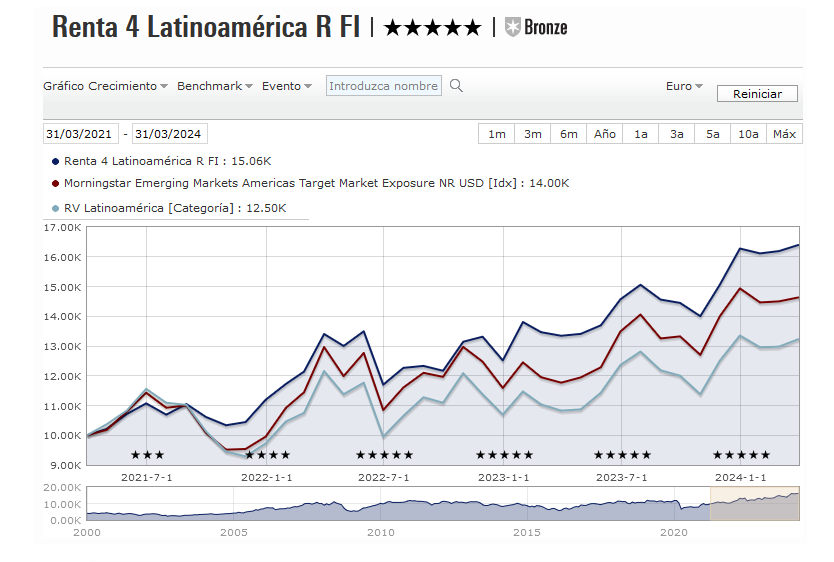This screenshot has height=562, width=834.
Task: Toggle the RV Latinoamérica category legend marker
Action: 54,208
